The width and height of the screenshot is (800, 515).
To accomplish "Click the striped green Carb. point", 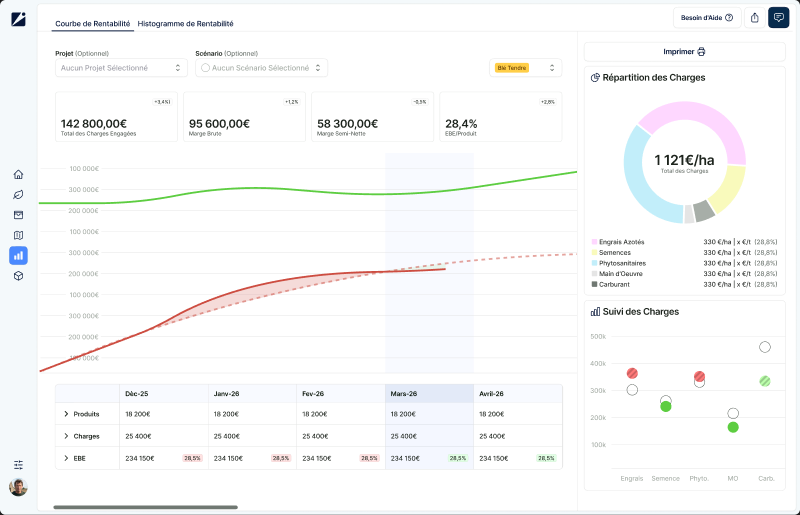I will [x=765, y=381].
